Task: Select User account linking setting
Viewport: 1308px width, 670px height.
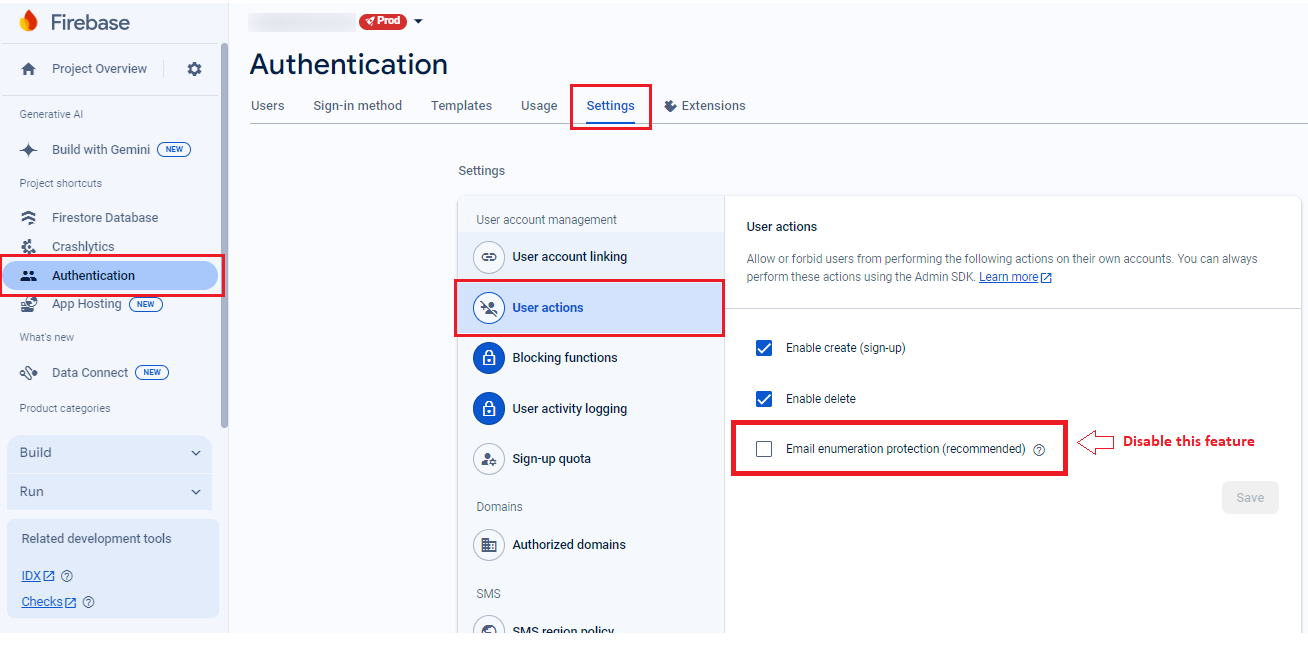Action: [x=591, y=257]
